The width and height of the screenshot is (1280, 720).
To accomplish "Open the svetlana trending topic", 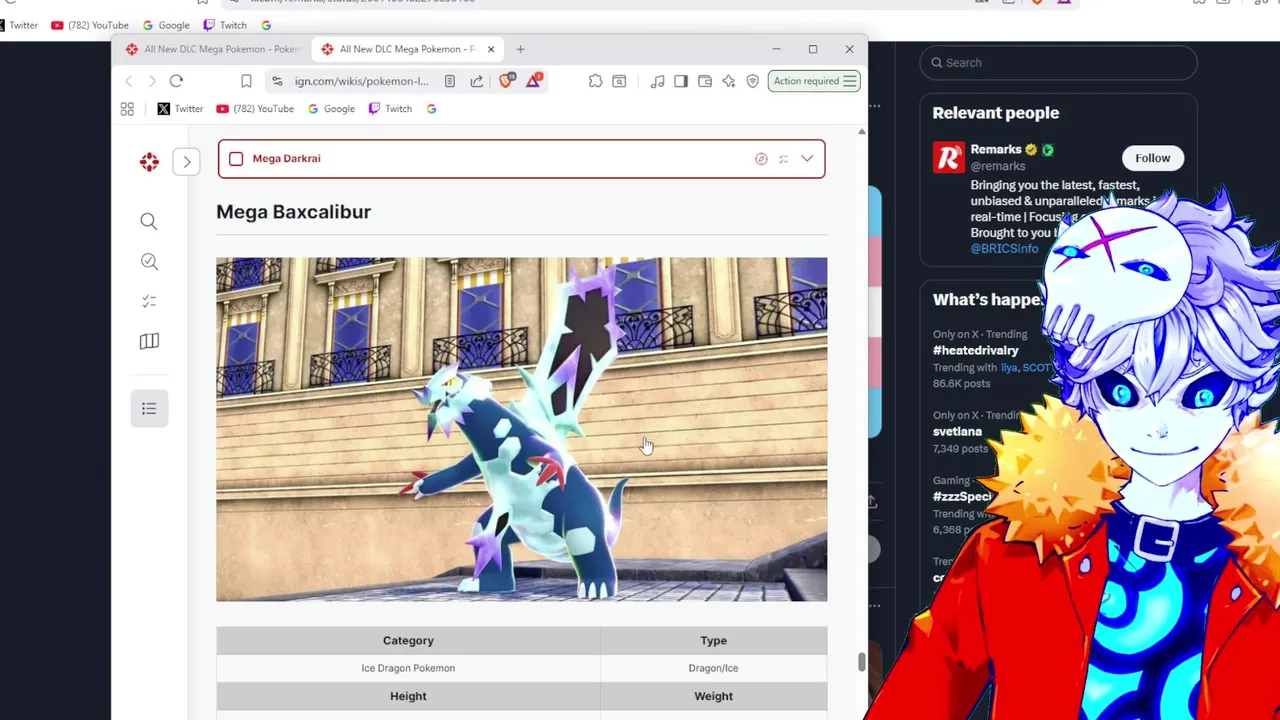I will pos(957,432).
